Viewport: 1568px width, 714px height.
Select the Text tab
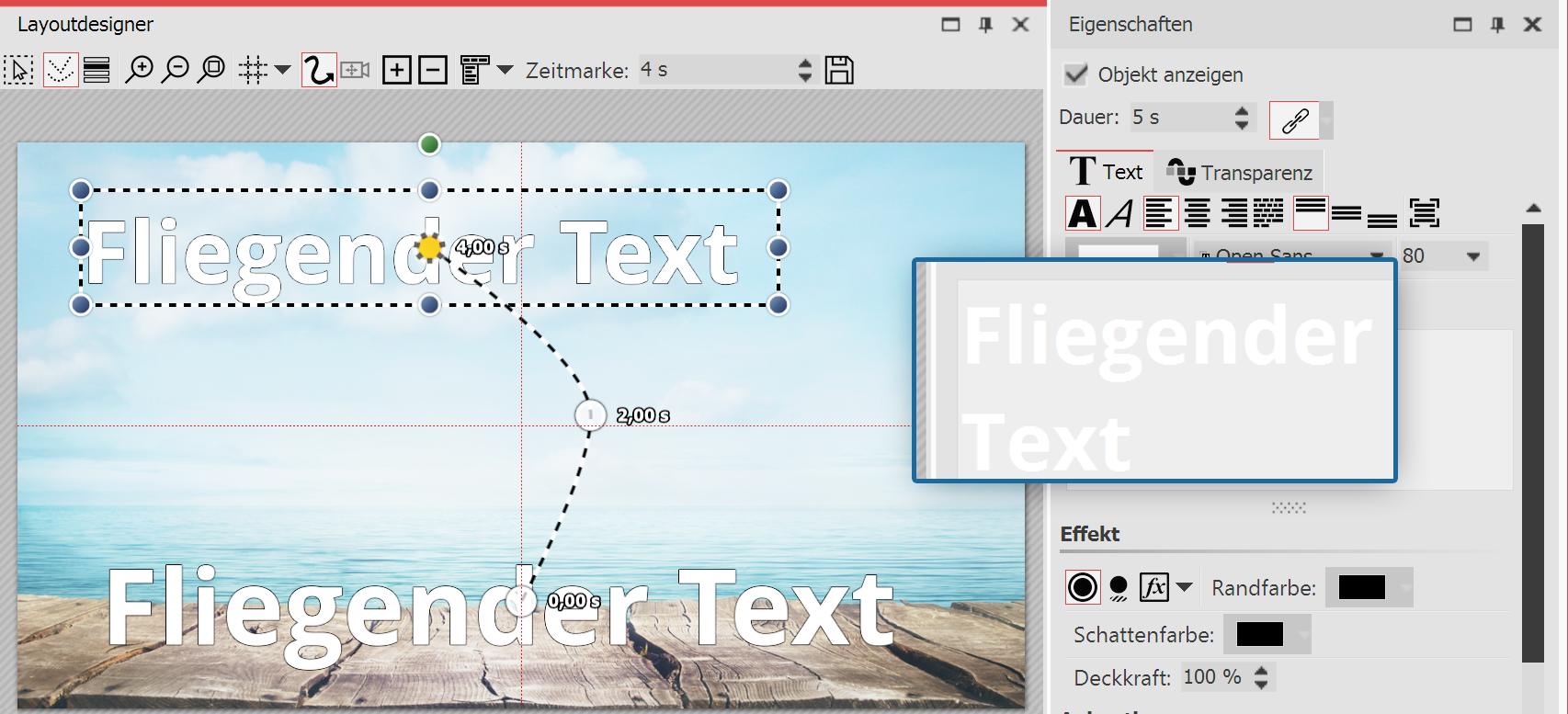click(x=1106, y=172)
